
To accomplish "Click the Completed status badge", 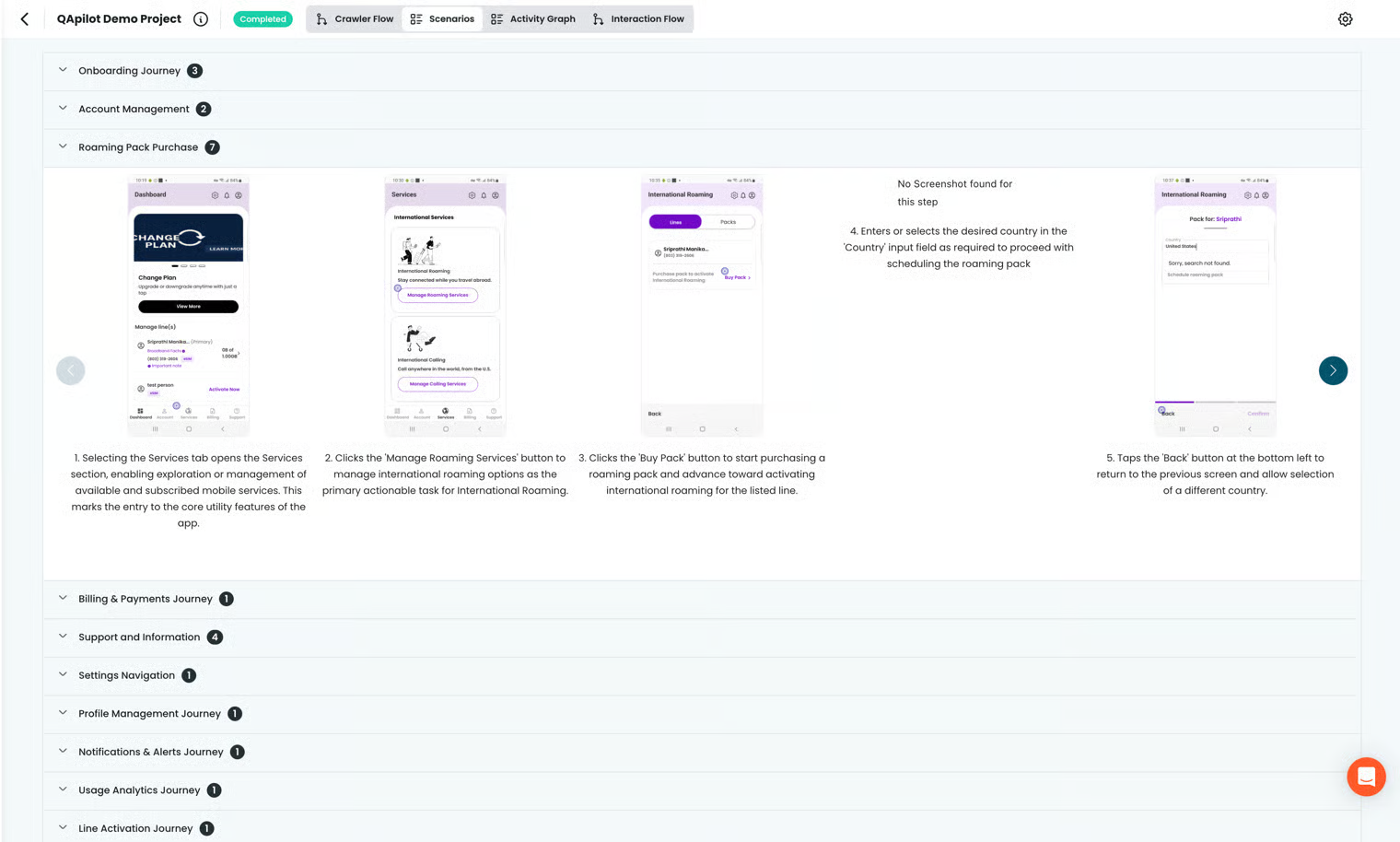I will (x=262, y=19).
